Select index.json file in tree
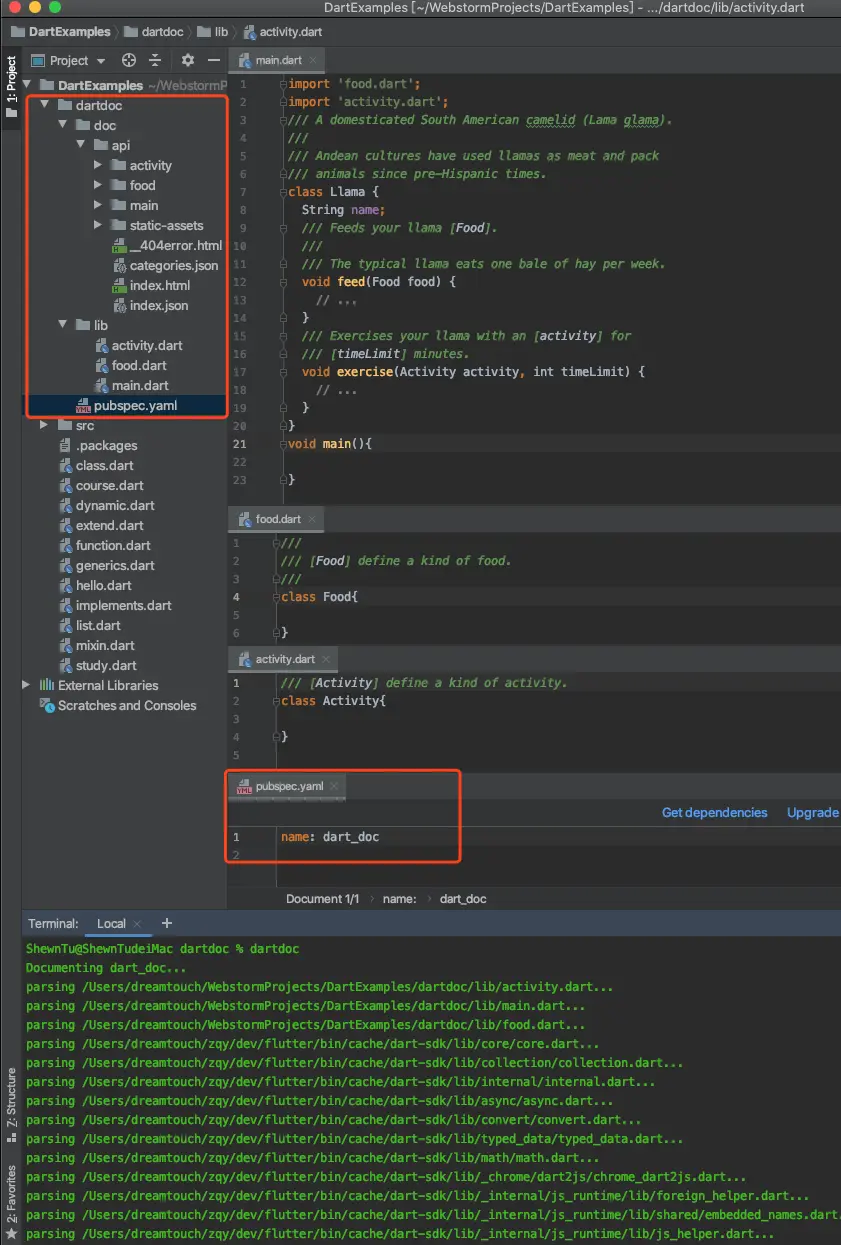This screenshot has height=1245, width=841. click(x=150, y=306)
